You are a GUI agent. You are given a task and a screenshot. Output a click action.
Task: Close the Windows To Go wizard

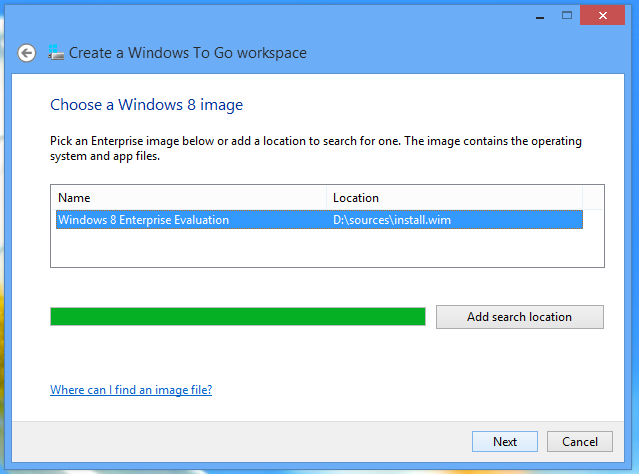(x=602, y=15)
